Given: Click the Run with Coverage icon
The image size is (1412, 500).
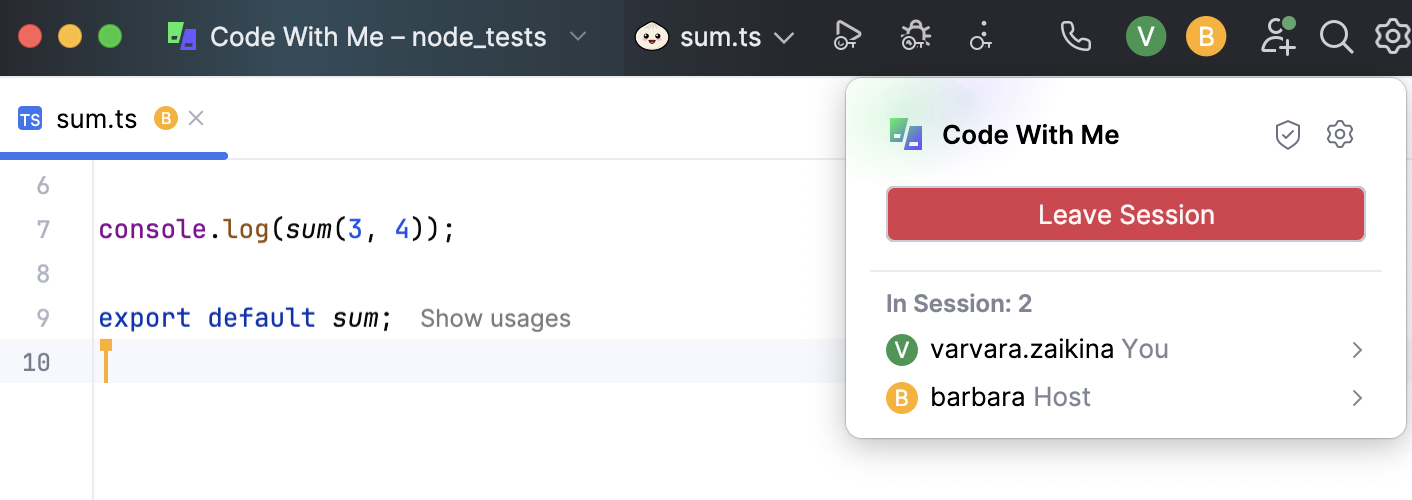Looking at the screenshot, I should click(981, 37).
